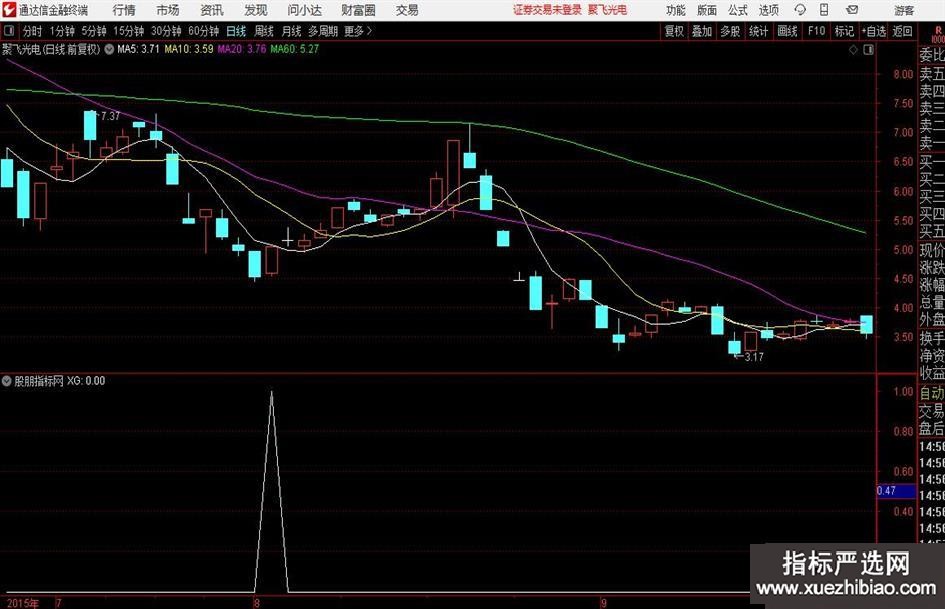This screenshot has width=945, height=609.
Task: Click the 0.47 value marker on axis
Action: click(x=896, y=491)
